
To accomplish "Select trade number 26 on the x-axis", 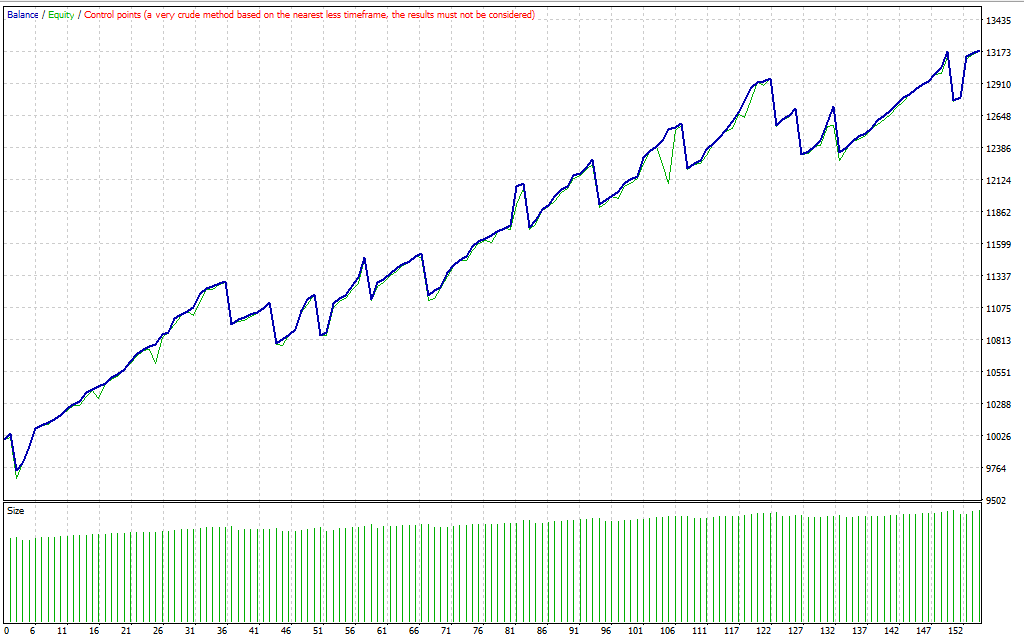I will coord(158,631).
